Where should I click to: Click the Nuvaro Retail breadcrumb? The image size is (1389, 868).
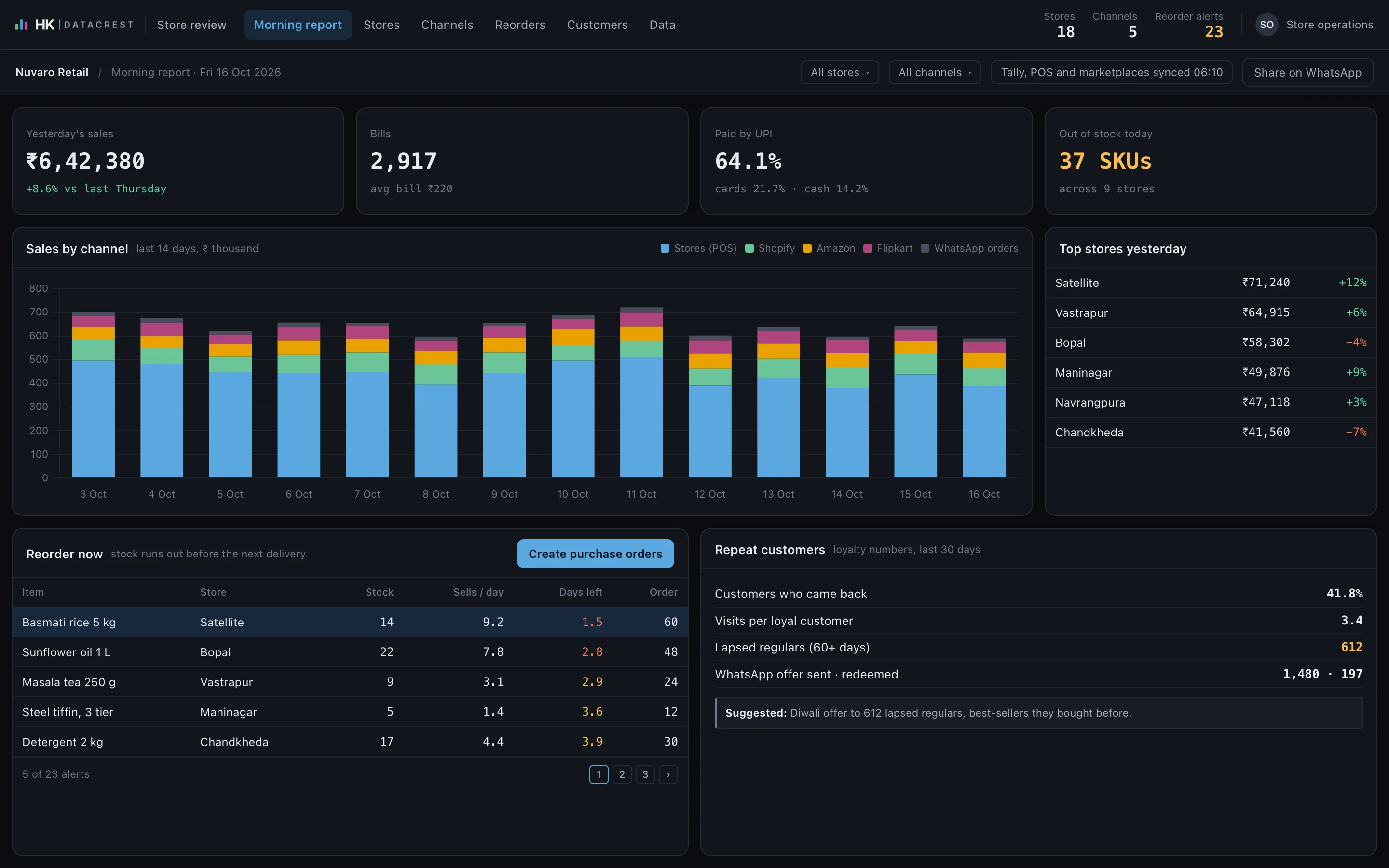52,72
